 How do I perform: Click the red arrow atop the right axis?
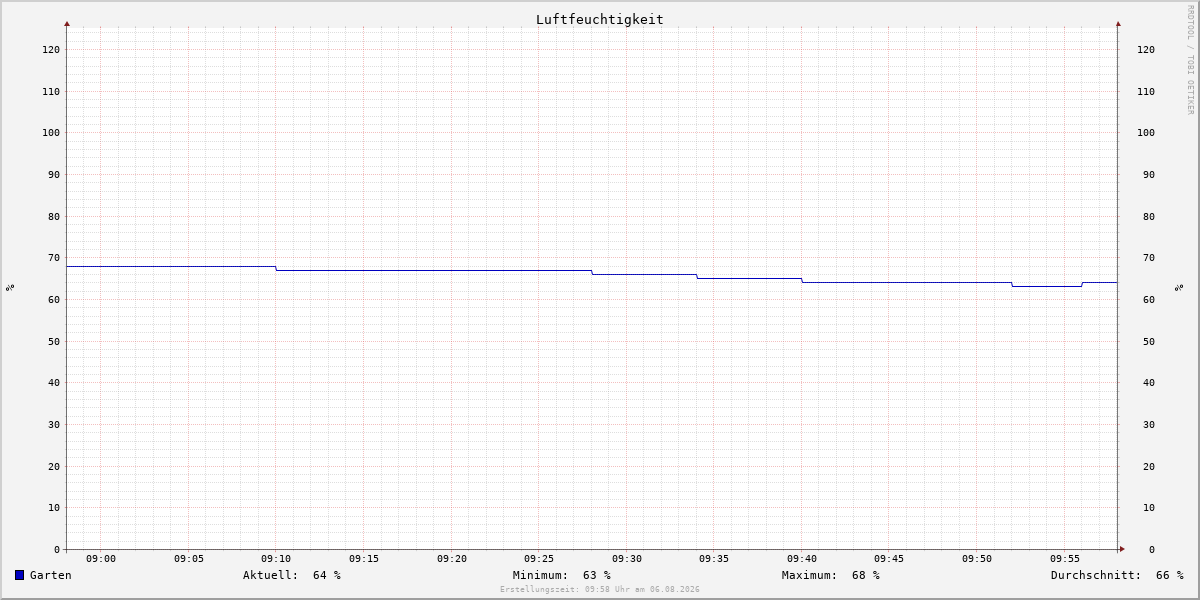tap(1118, 23)
